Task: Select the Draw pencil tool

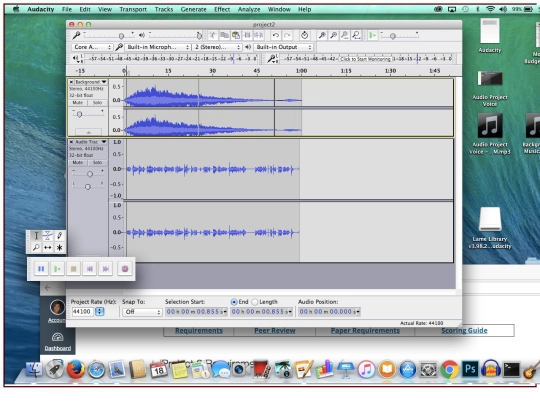Action: (x=60, y=236)
